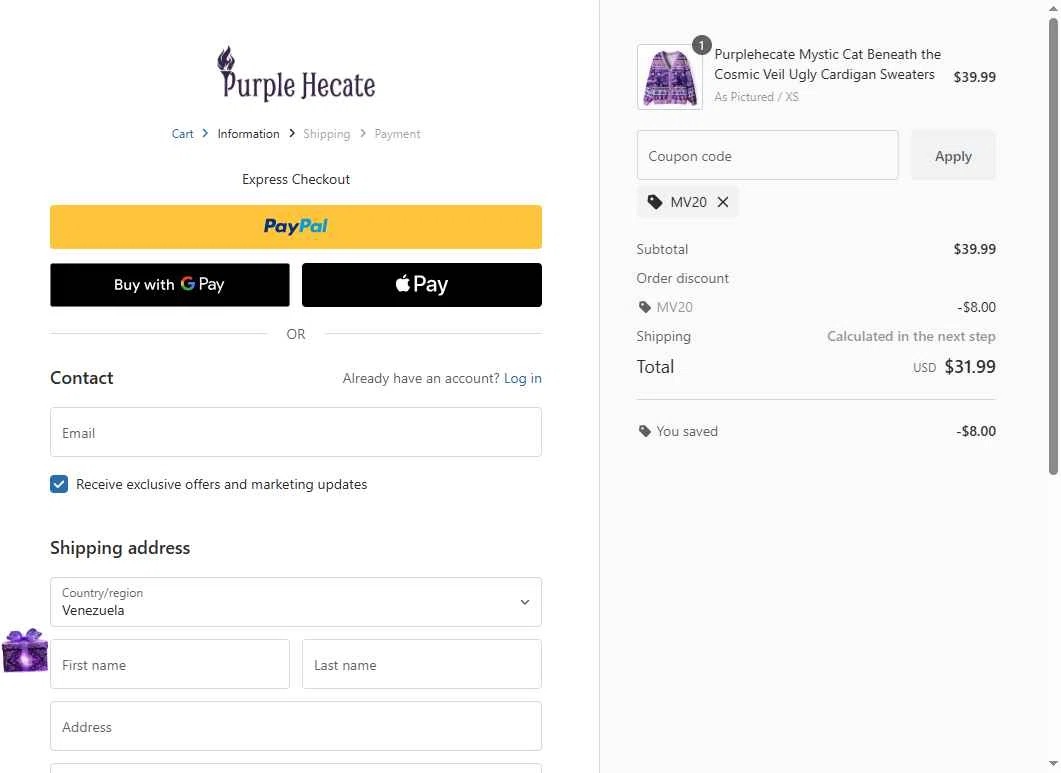This screenshot has height=773, width=1061.
Task: Open the cardigan sweater product thumbnail
Action: [x=669, y=77]
